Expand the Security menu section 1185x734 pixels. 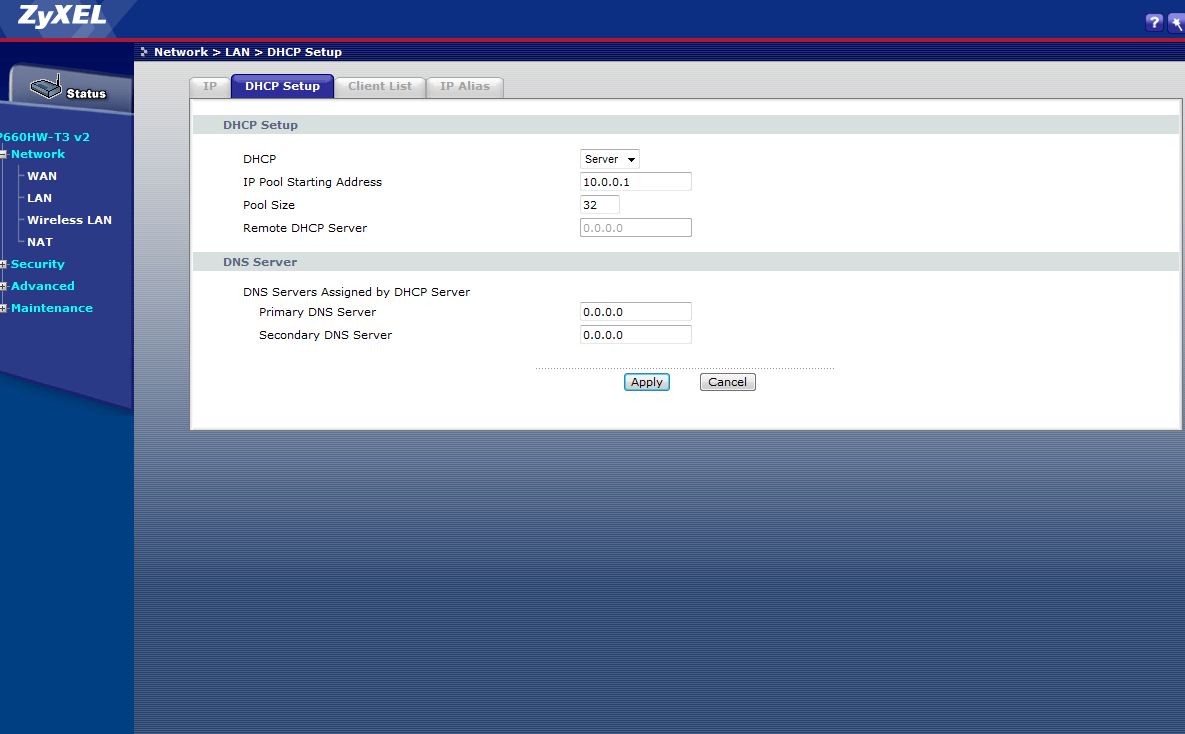click(4, 264)
